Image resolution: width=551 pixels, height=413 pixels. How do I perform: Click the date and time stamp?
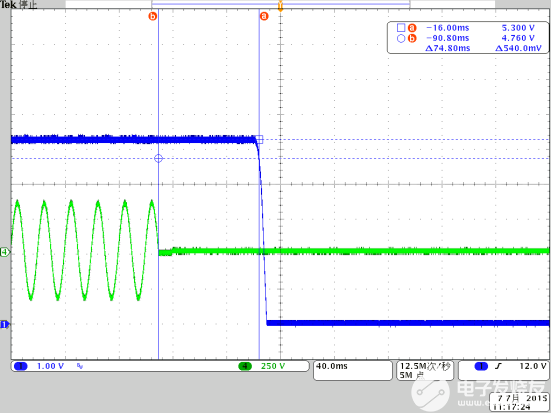(520, 402)
